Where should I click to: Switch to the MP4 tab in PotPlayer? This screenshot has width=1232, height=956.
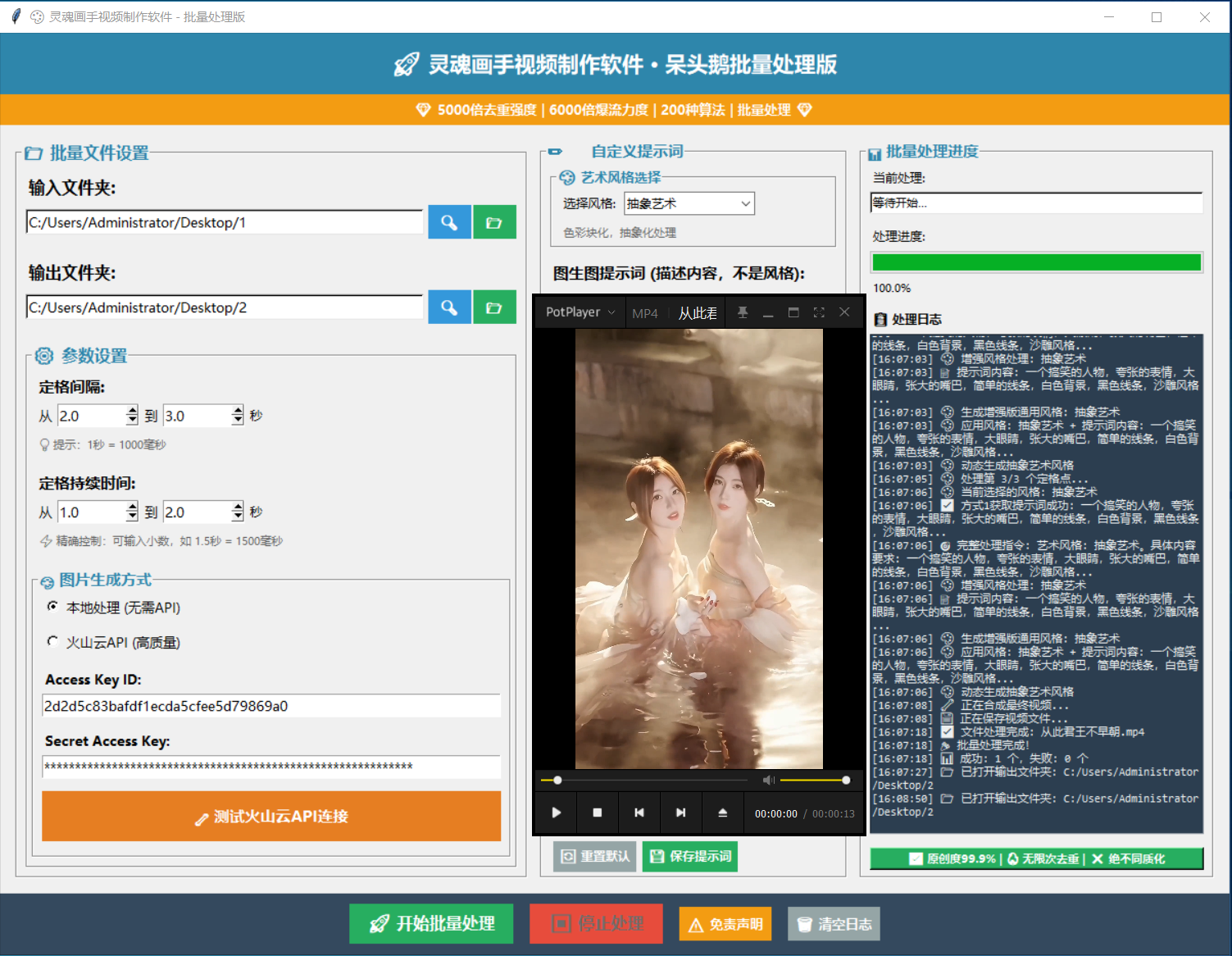click(x=646, y=312)
